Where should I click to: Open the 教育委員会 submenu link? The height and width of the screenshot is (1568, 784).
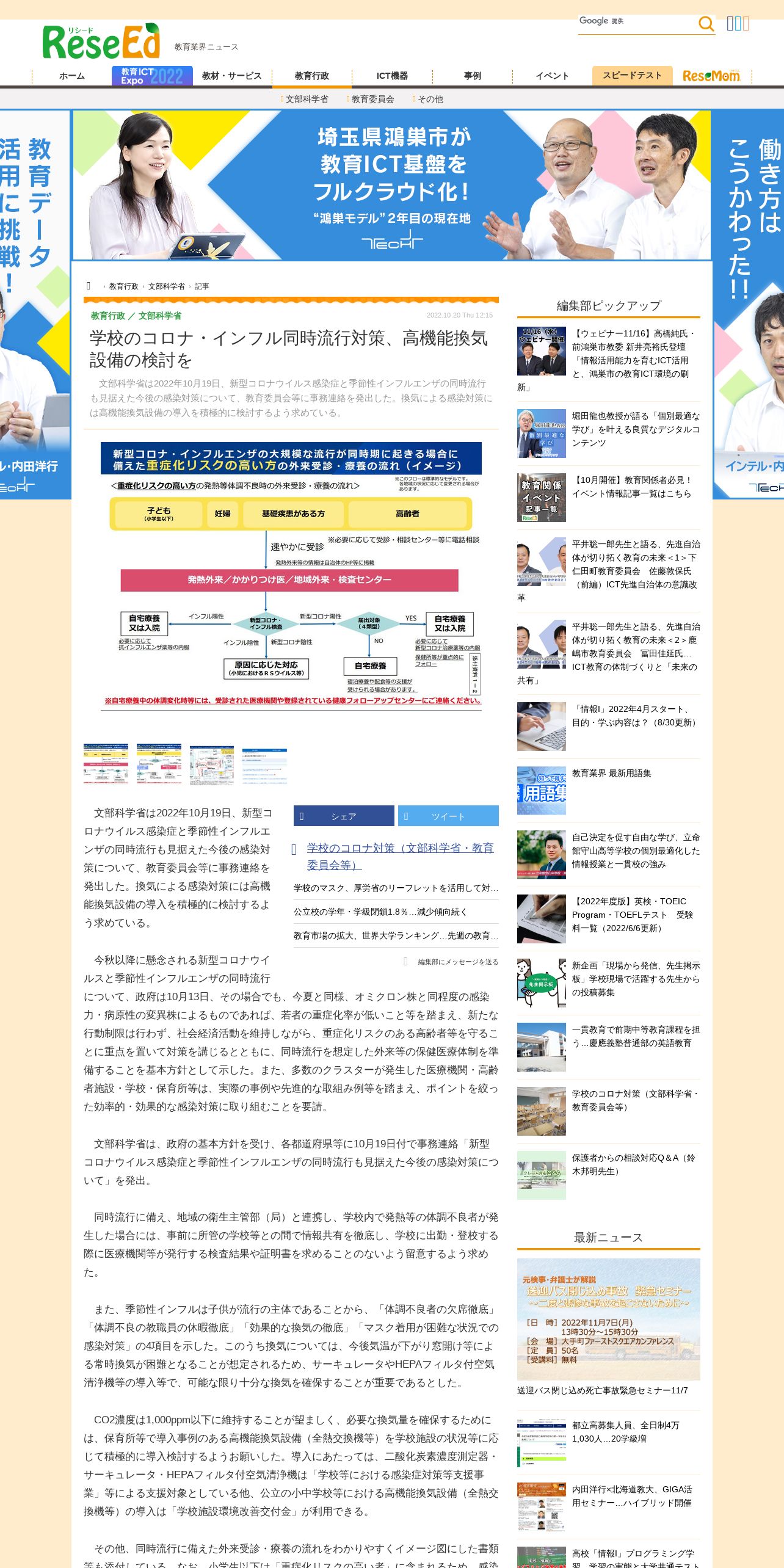coord(372,99)
